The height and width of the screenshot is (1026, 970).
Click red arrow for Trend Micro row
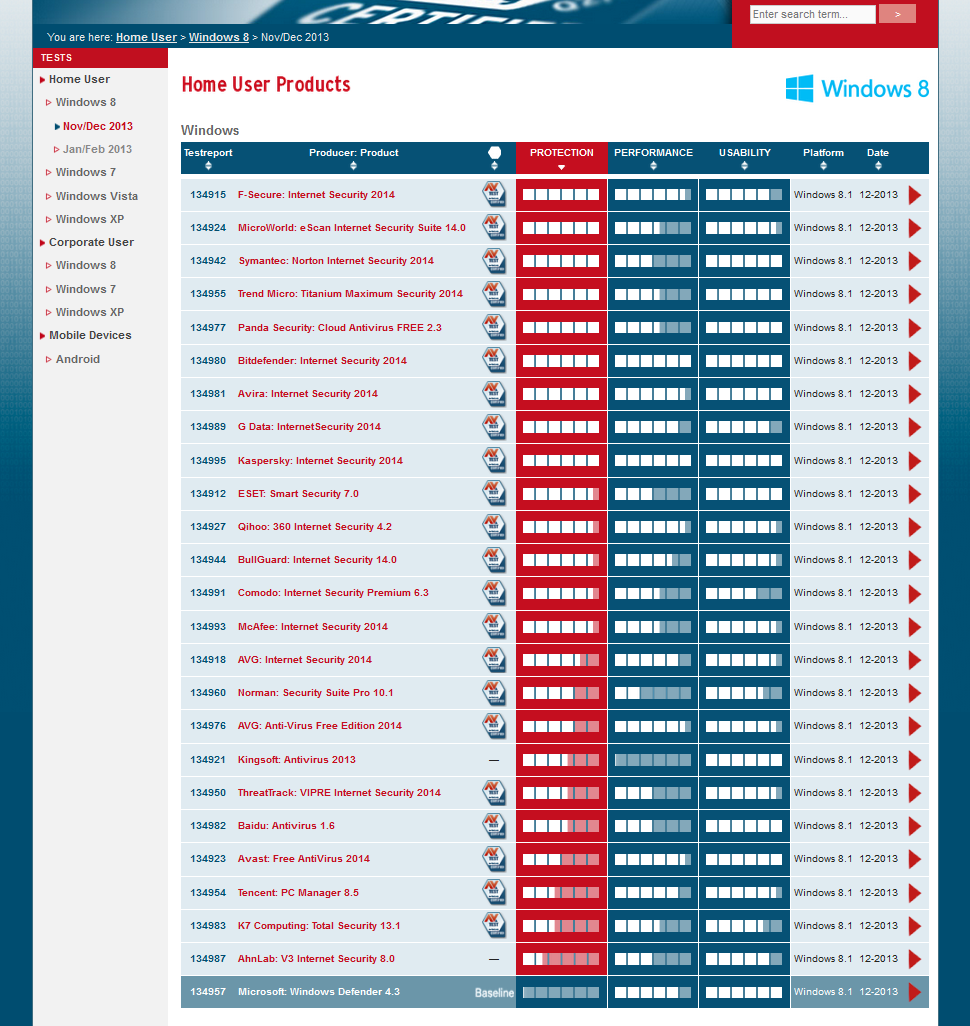(914, 294)
